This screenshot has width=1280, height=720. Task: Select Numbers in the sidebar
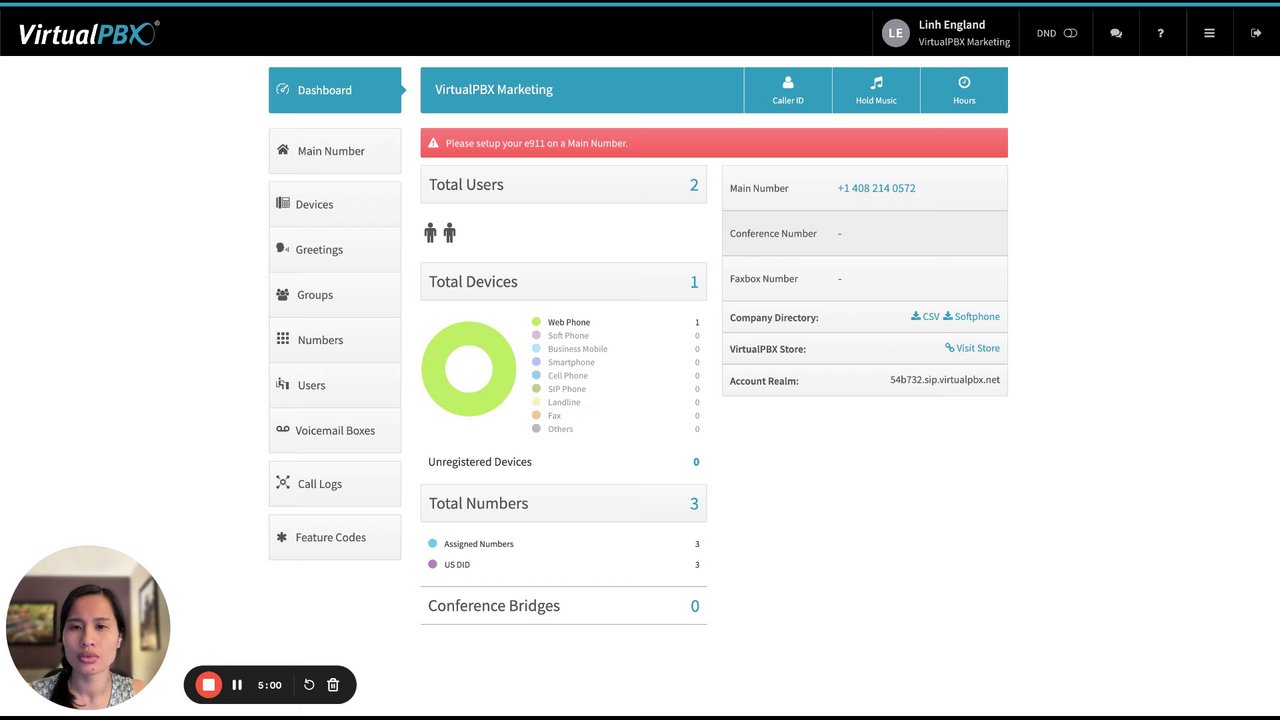335,340
